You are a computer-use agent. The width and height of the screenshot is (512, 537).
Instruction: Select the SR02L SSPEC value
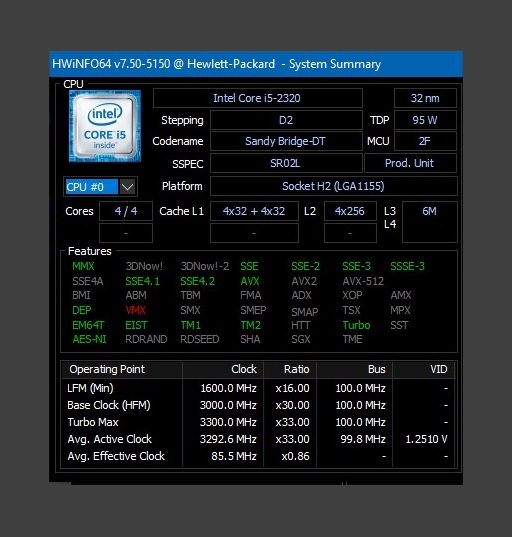click(x=286, y=163)
